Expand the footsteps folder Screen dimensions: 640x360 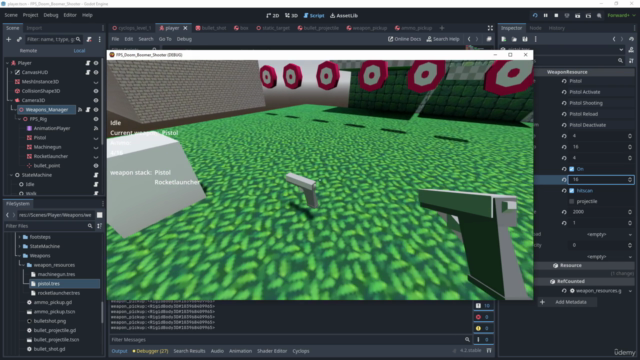click(20, 237)
